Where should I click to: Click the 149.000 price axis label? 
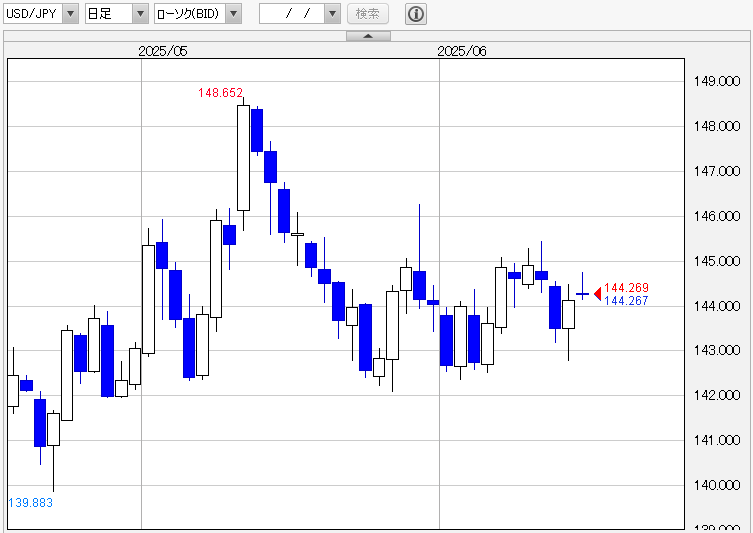point(717,81)
